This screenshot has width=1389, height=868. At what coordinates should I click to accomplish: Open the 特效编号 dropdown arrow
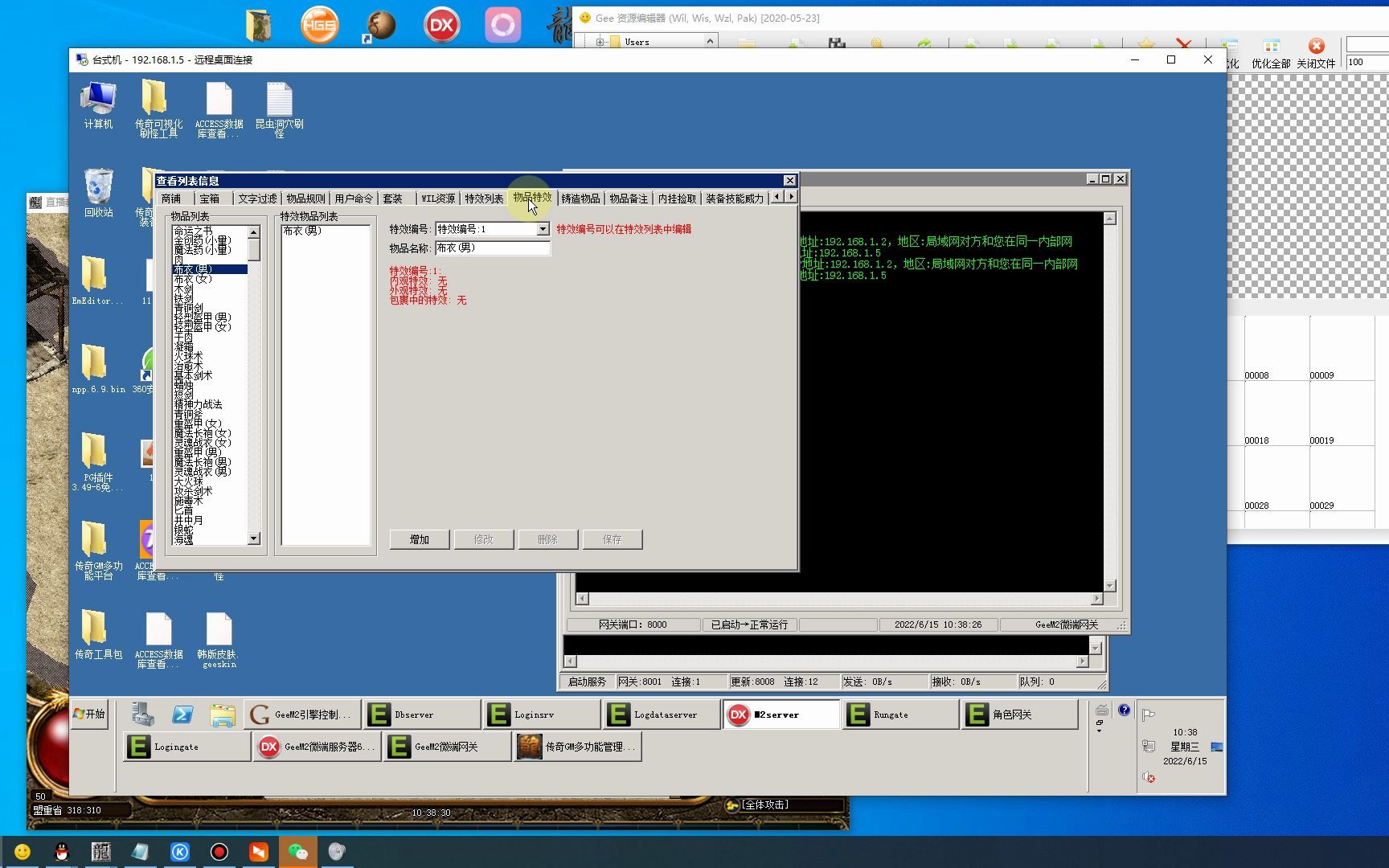tap(543, 229)
